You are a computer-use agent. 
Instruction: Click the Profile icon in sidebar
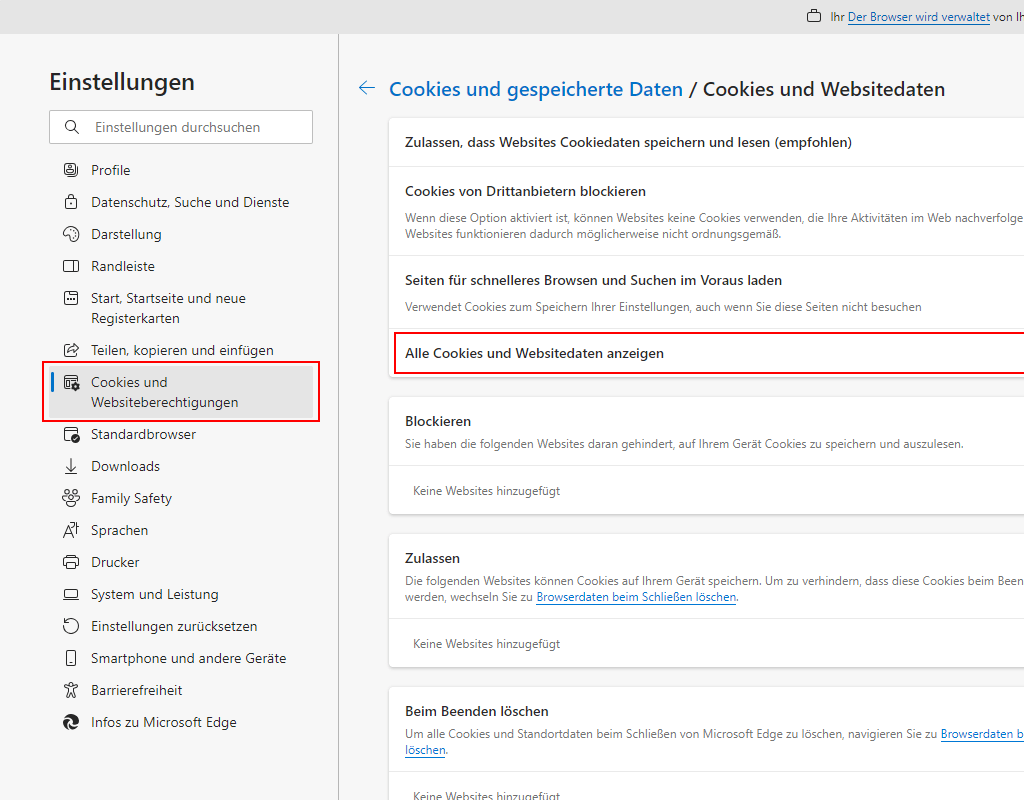71,170
